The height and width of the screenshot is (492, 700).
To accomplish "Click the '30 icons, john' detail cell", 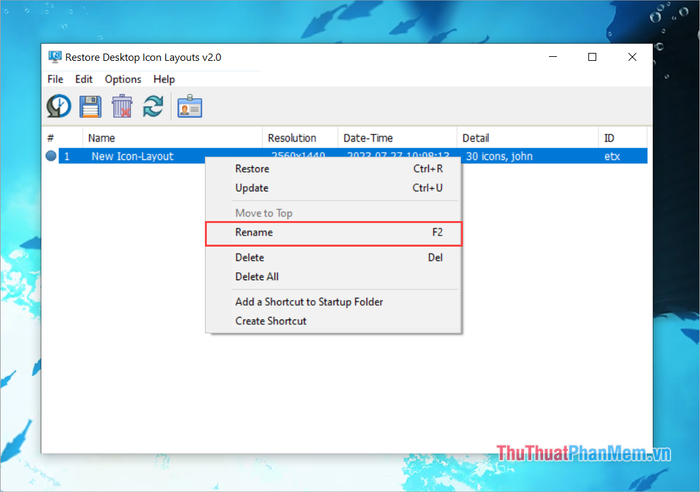I will pos(499,156).
